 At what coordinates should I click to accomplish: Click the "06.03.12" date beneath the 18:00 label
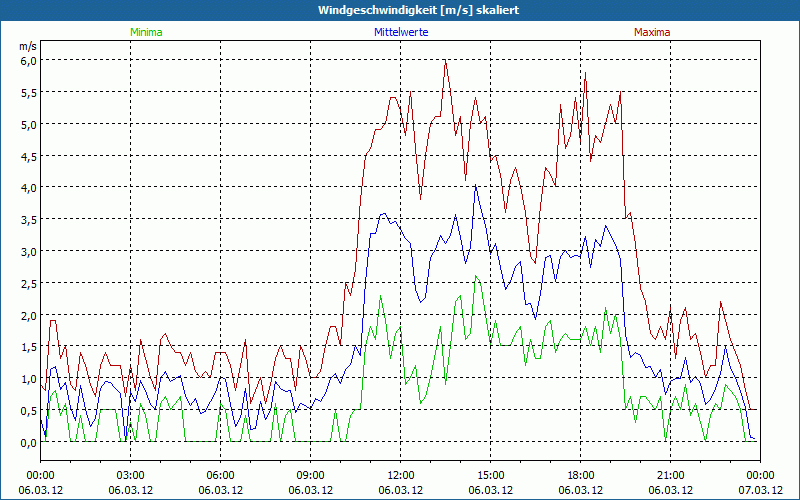581,490
